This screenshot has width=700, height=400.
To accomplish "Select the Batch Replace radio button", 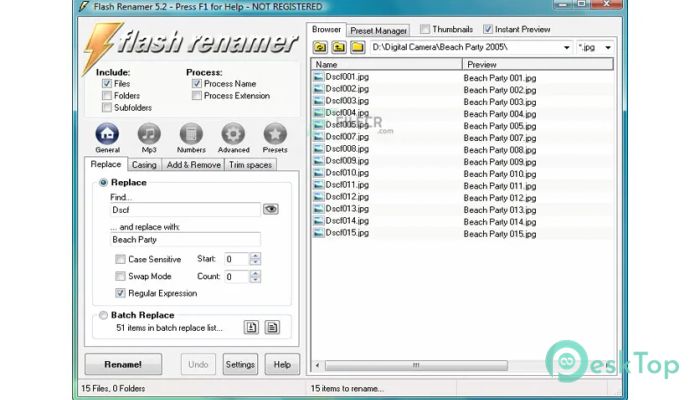I will [x=103, y=315].
